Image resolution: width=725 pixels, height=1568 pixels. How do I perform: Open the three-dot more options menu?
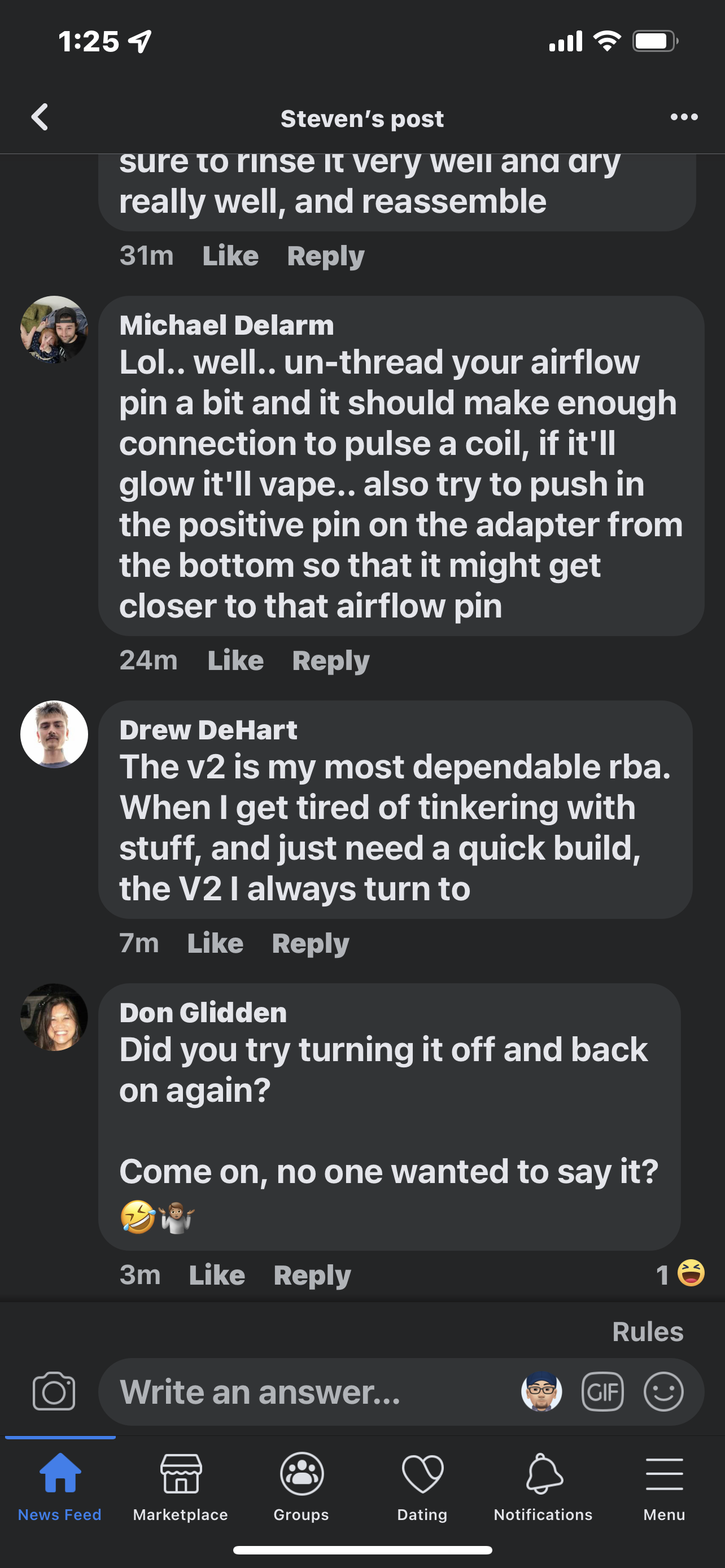[x=684, y=117]
